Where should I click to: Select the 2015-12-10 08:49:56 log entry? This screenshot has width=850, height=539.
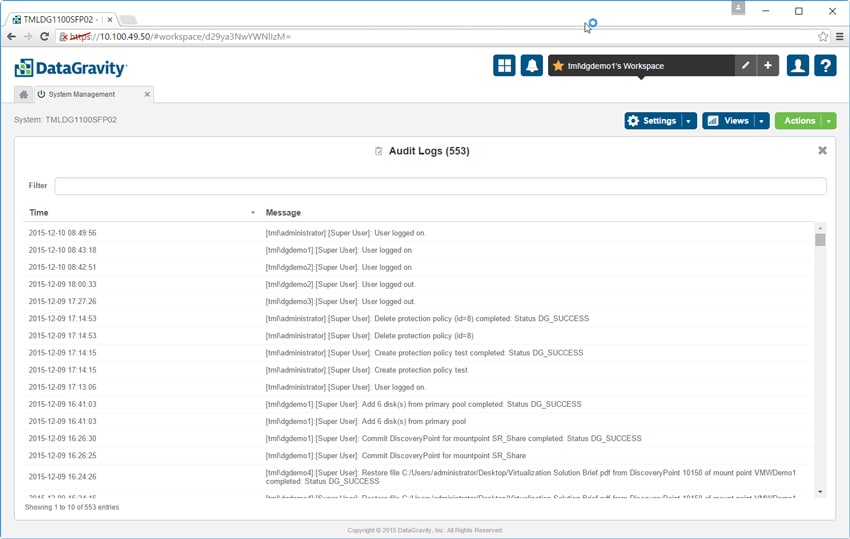(418, 233)
